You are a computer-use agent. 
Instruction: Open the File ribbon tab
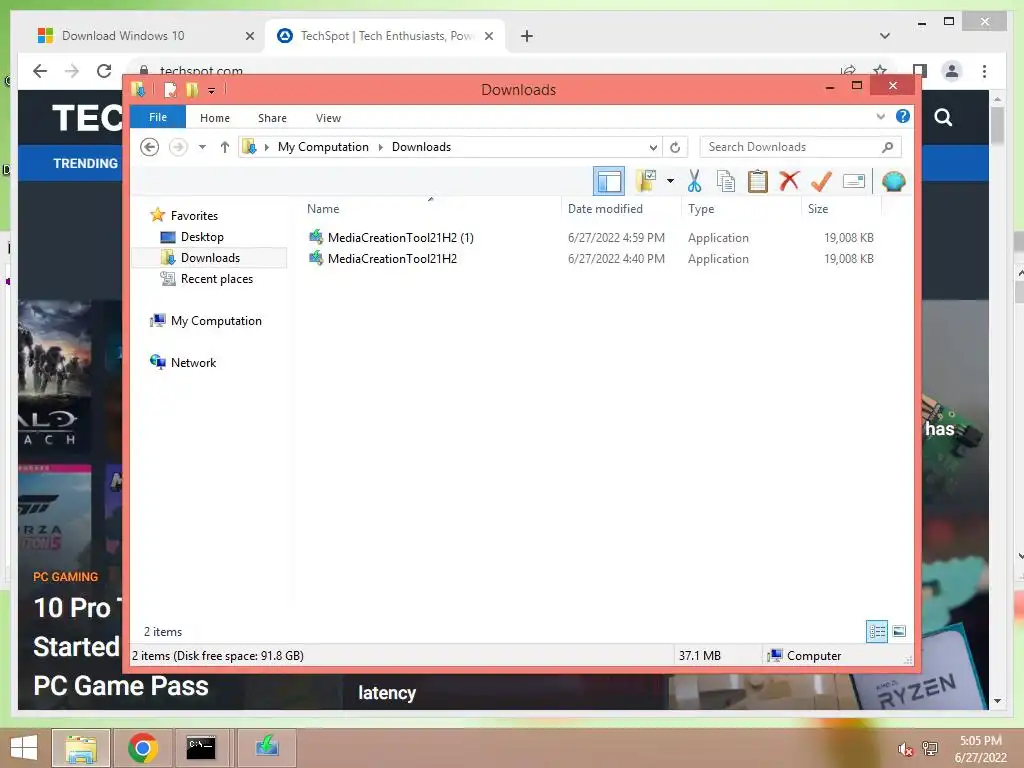[x=158, y=117]
